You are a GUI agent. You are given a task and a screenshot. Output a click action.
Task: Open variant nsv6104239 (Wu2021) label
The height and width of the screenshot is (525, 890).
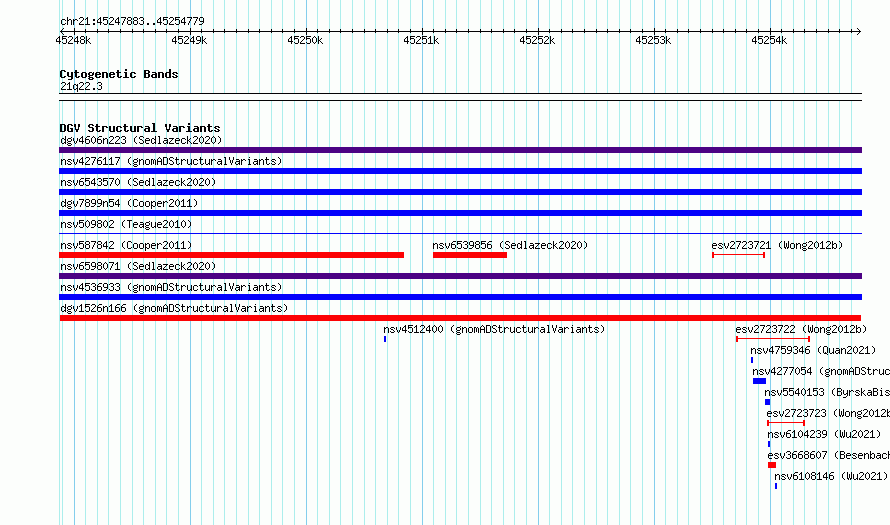click(824, 434)
